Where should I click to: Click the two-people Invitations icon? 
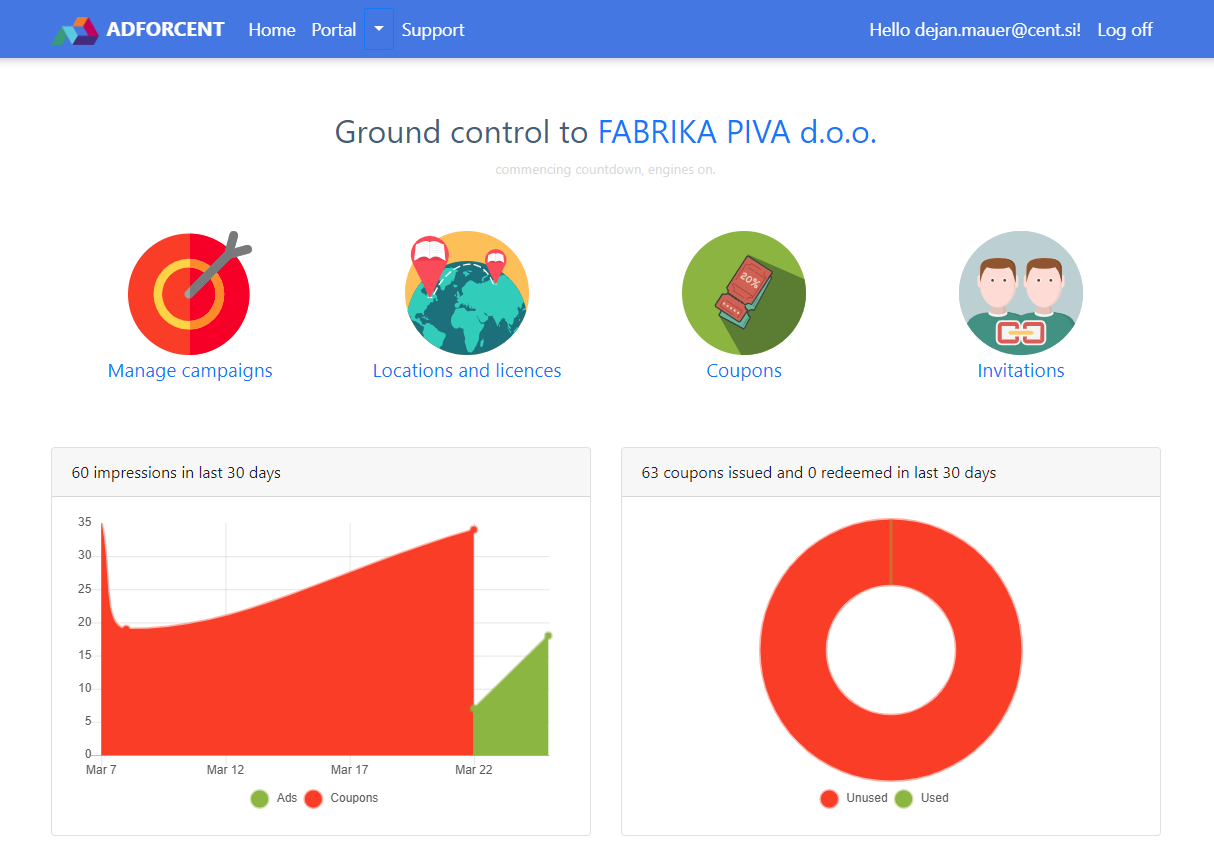pyautogui.click(x=1021, y=293)
